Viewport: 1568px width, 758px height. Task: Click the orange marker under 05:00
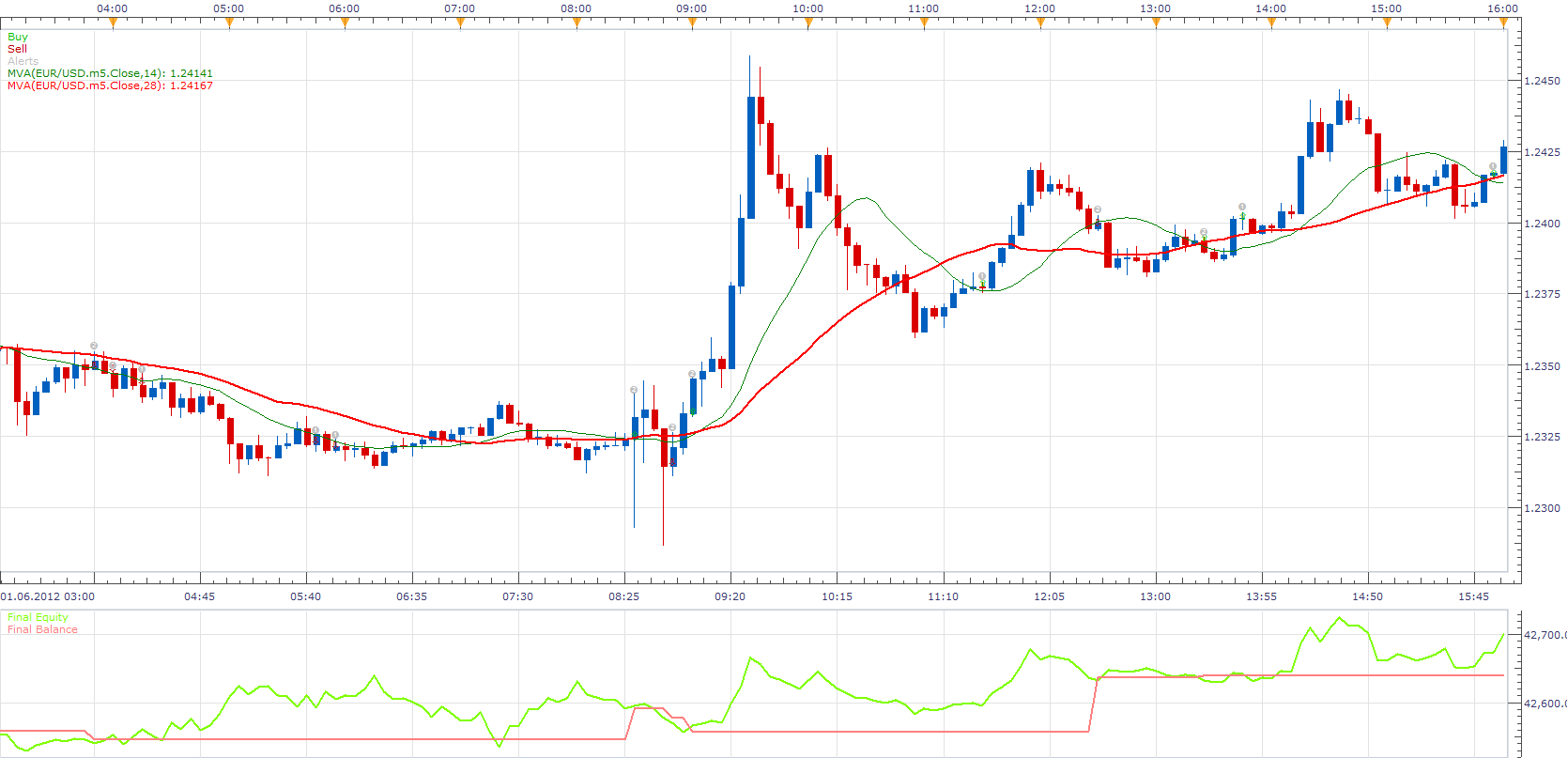pos(229,23)
